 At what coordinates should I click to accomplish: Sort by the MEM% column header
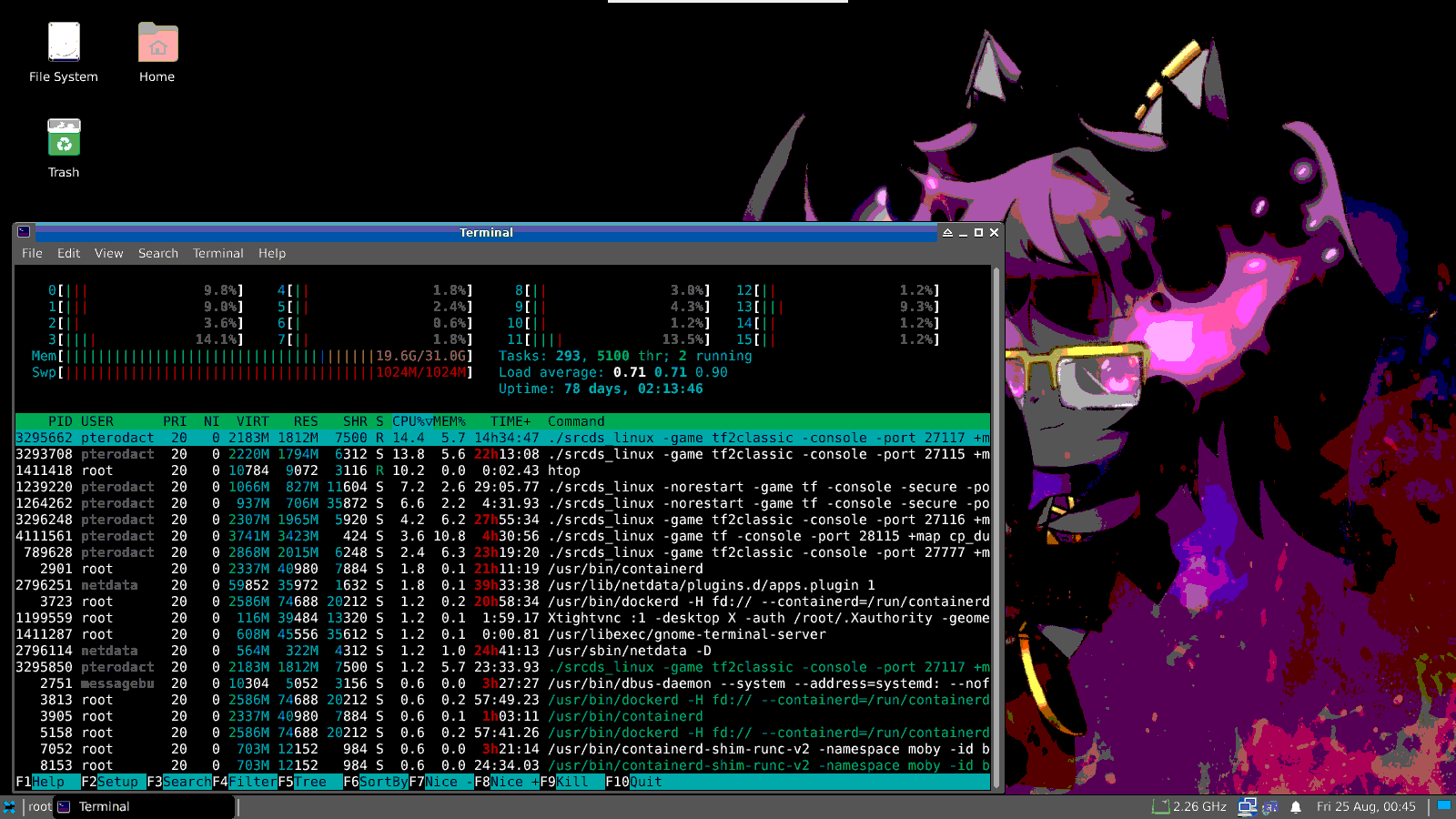coord(450,421)
